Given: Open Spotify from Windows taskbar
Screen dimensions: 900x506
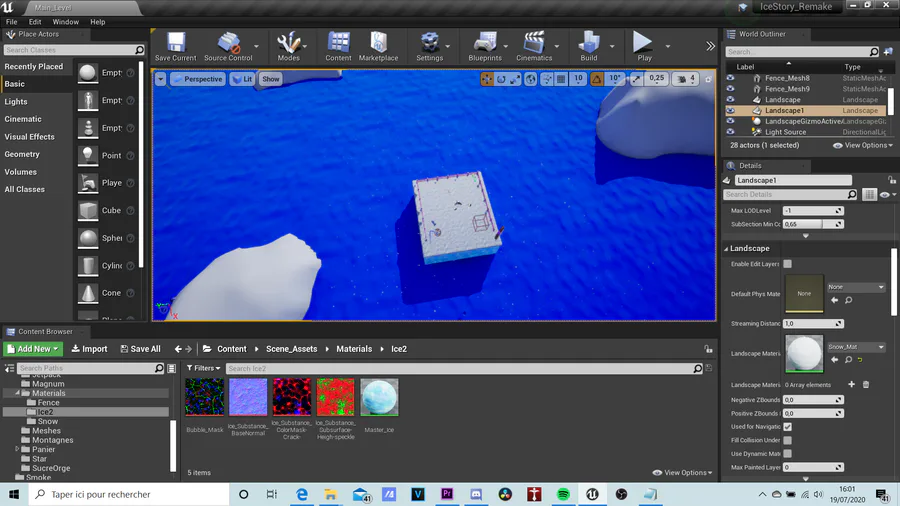Looking at the screenshot, I should tap(563, 495).
